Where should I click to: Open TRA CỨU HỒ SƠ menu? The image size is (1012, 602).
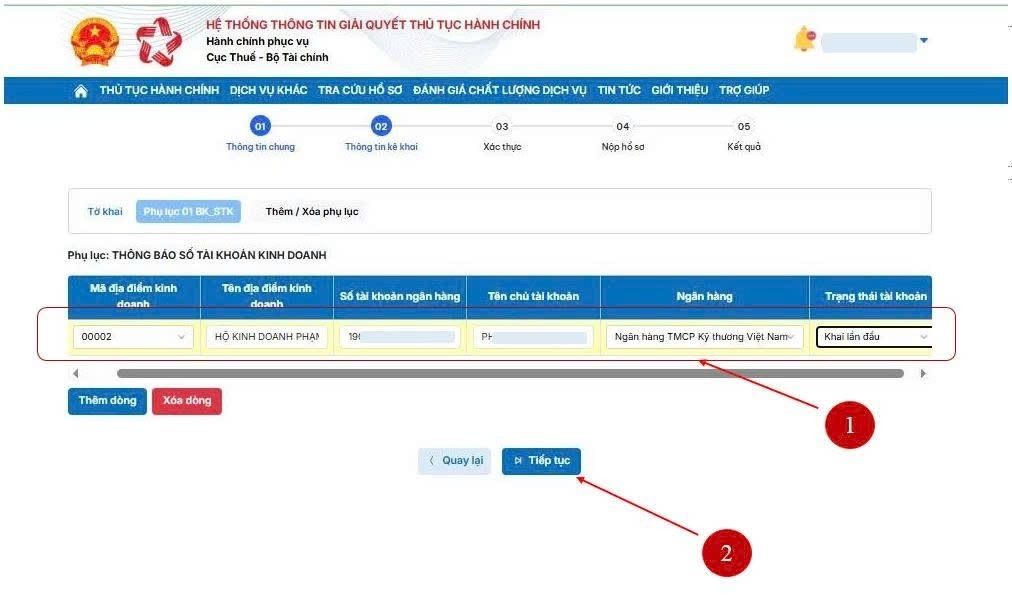coord(360,91)
